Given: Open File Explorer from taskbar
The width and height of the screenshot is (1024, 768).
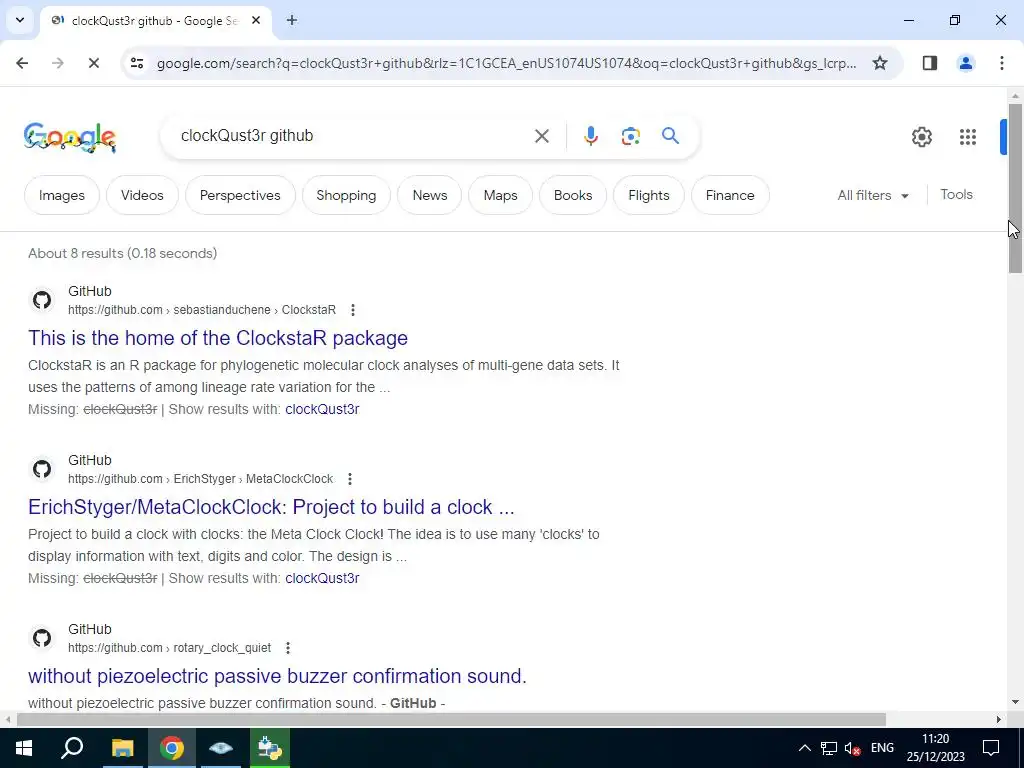Looking at the screenshot, I should (122, 748).
